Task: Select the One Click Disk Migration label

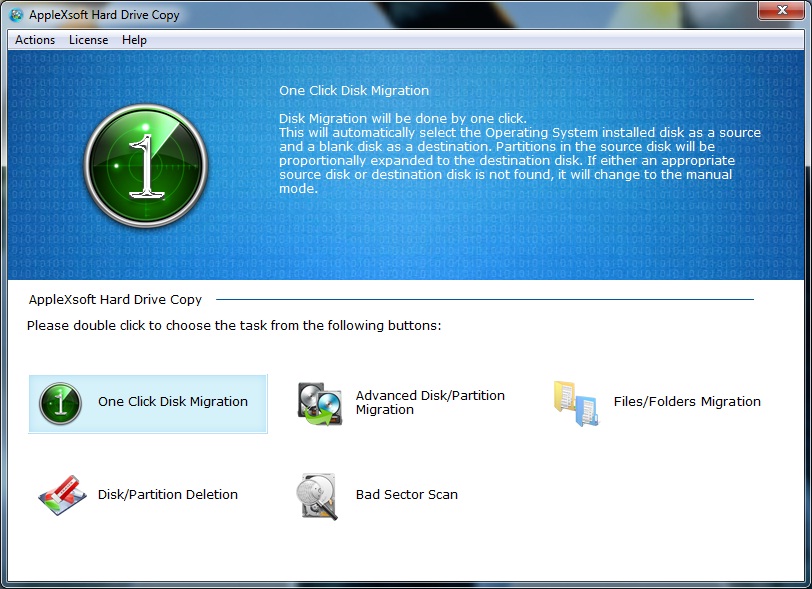Action: coord(173,401)
